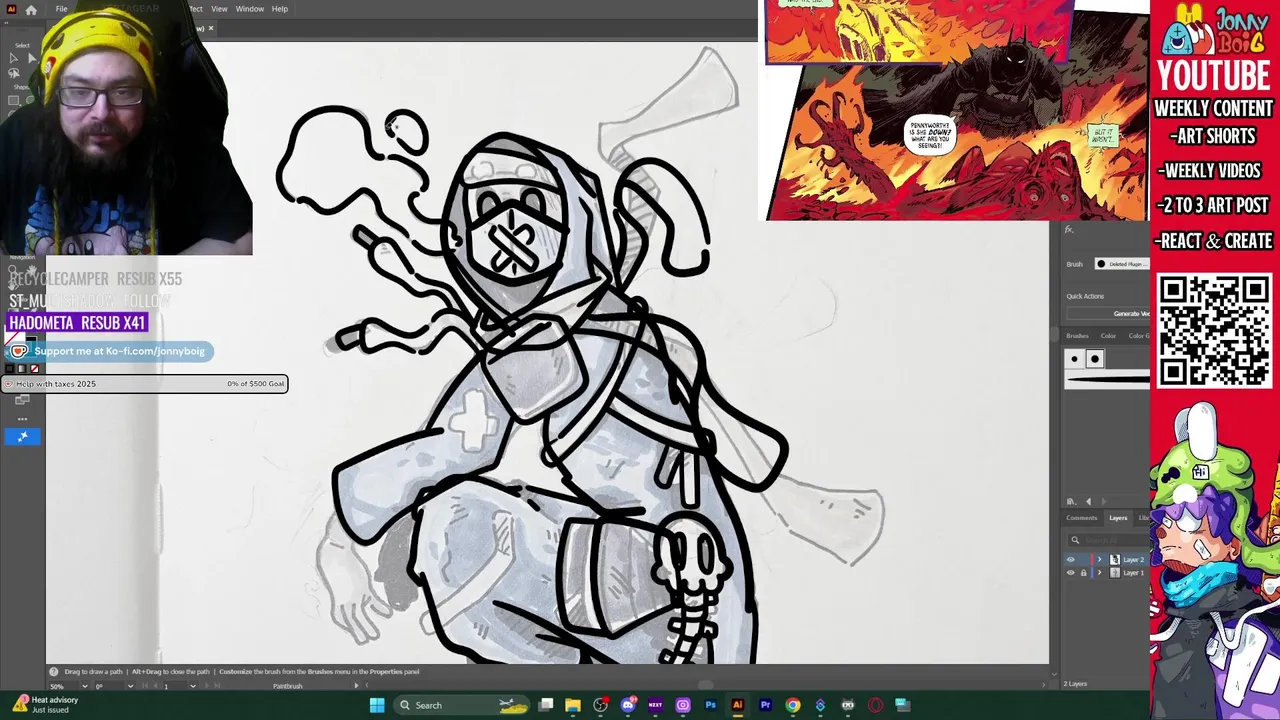This screenshot has width=1280, height=720.
Task: Click the wide tapered brush stroke preset
Action: [1107, 379]
